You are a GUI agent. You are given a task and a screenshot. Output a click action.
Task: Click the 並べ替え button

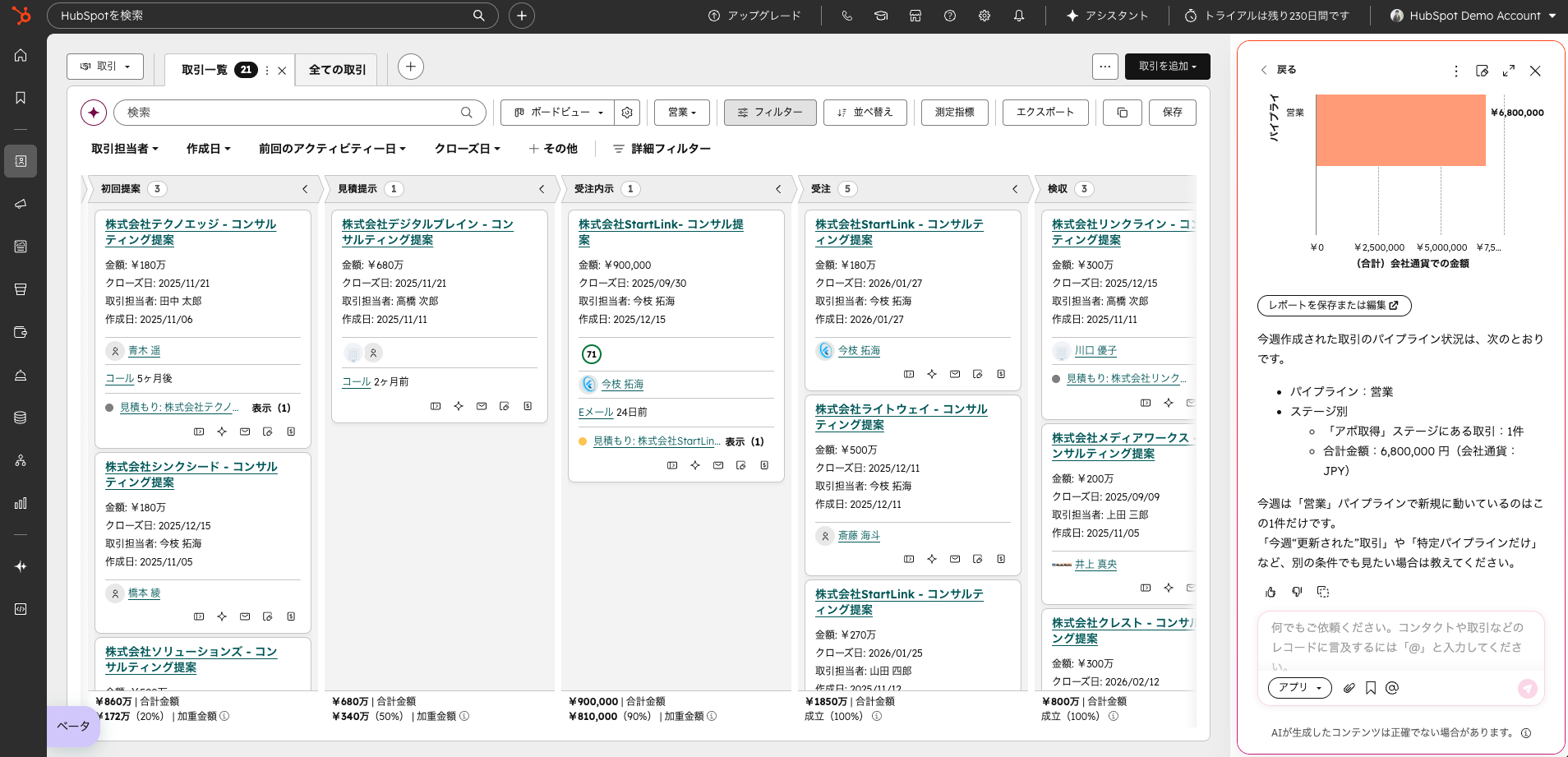[865, 113]
